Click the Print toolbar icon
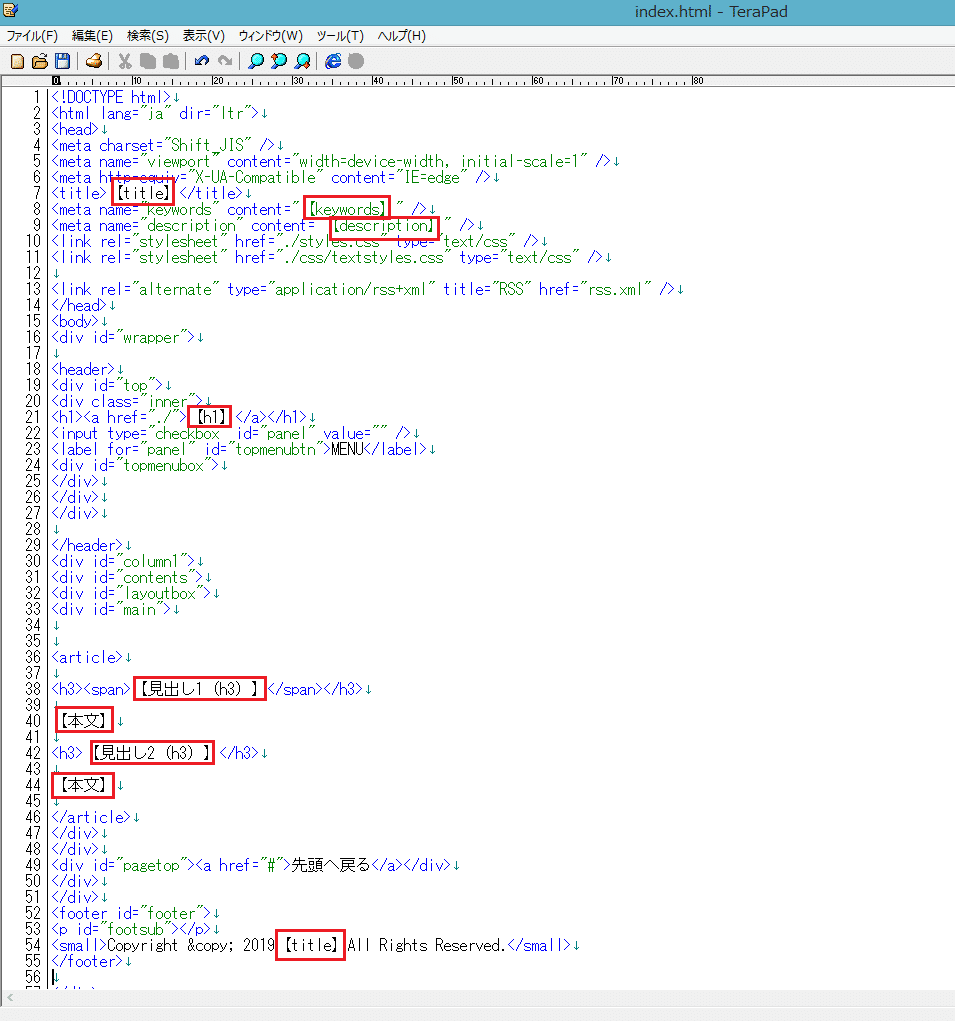Image resolution: width=955 pixels, height=1021 pixels. point(94,61)
